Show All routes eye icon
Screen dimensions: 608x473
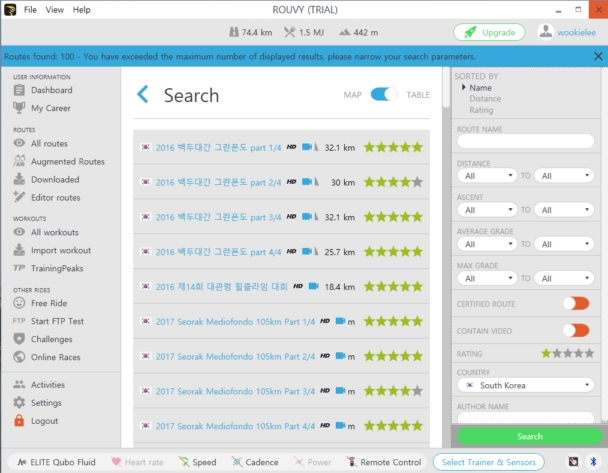pos(19,143)
